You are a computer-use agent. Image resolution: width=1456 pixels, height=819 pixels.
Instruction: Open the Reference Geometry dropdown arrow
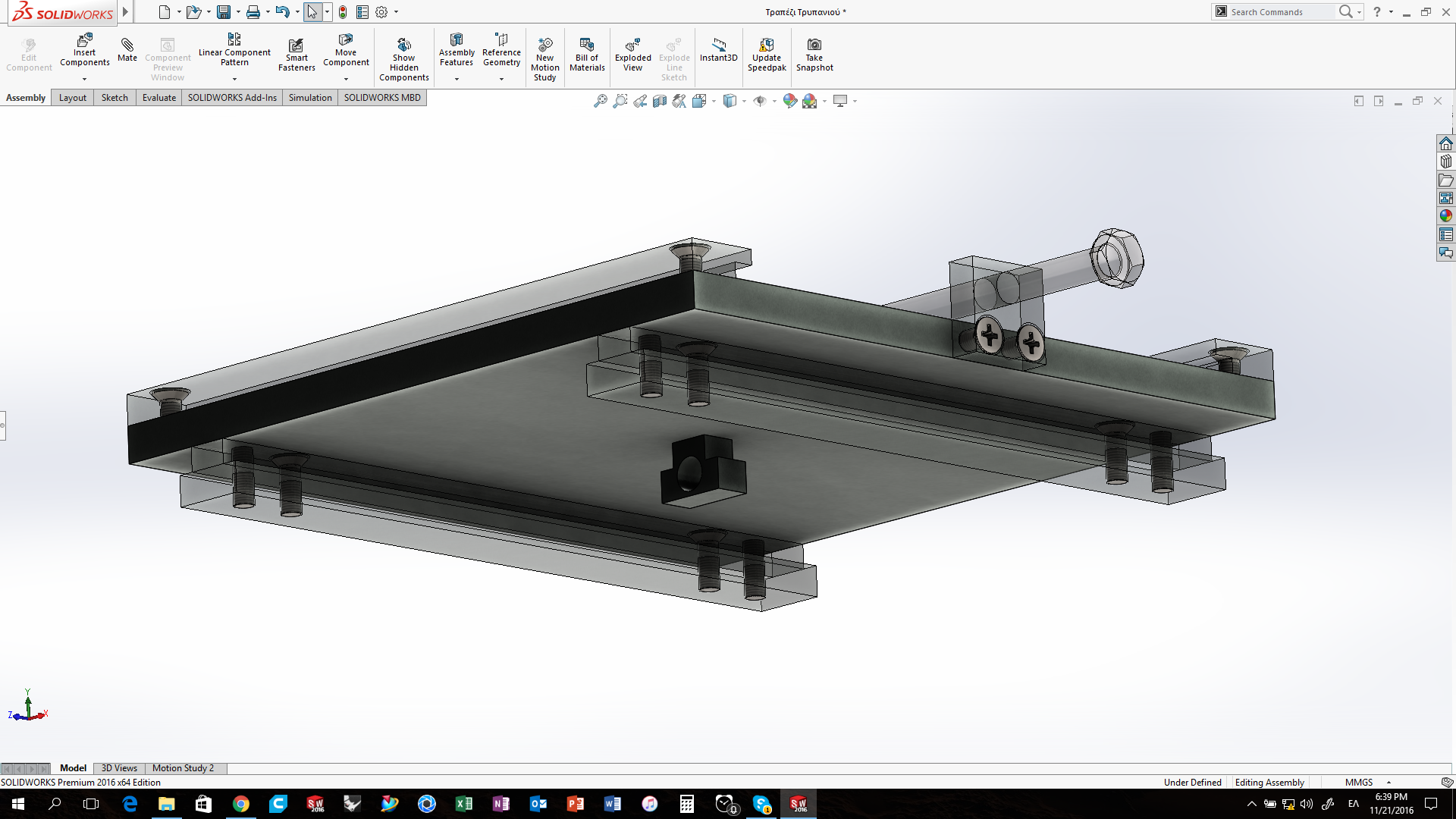501,79
